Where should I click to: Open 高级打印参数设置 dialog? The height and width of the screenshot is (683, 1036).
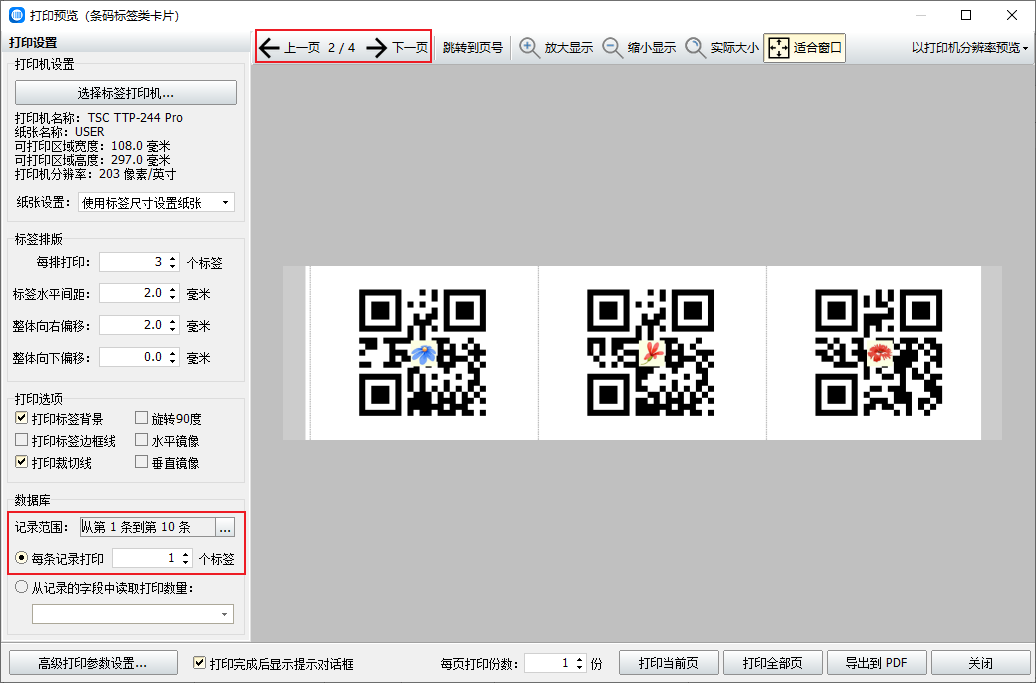(x=93, y=663)
